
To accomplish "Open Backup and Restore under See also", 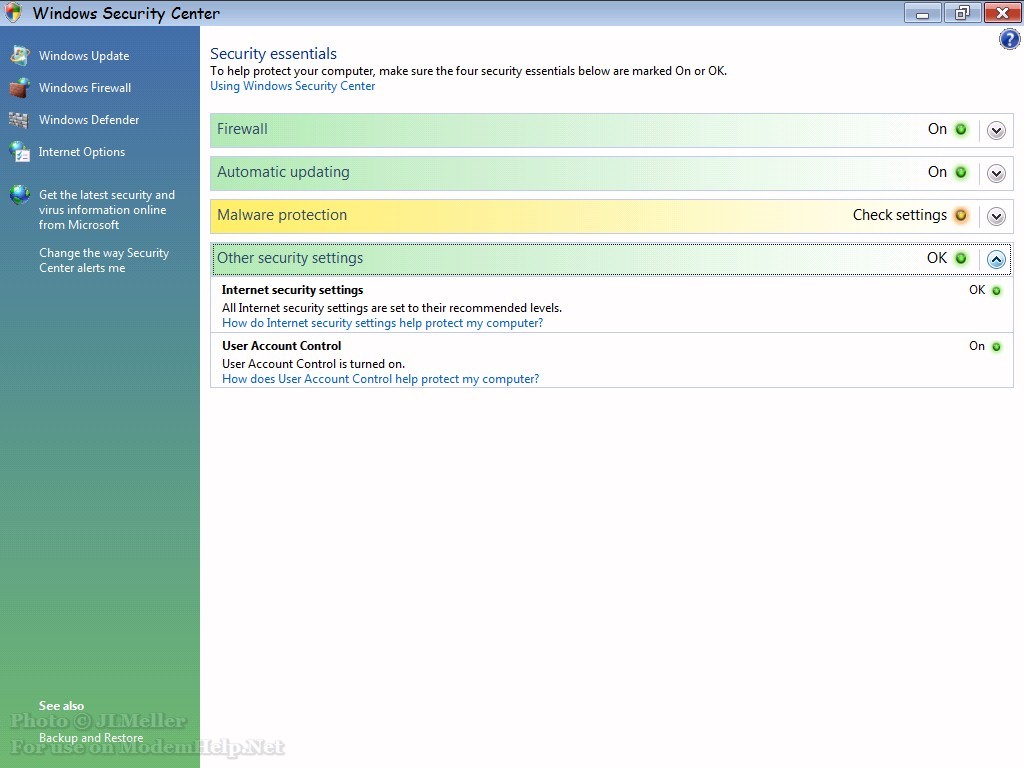I will [x=91, y=737].
